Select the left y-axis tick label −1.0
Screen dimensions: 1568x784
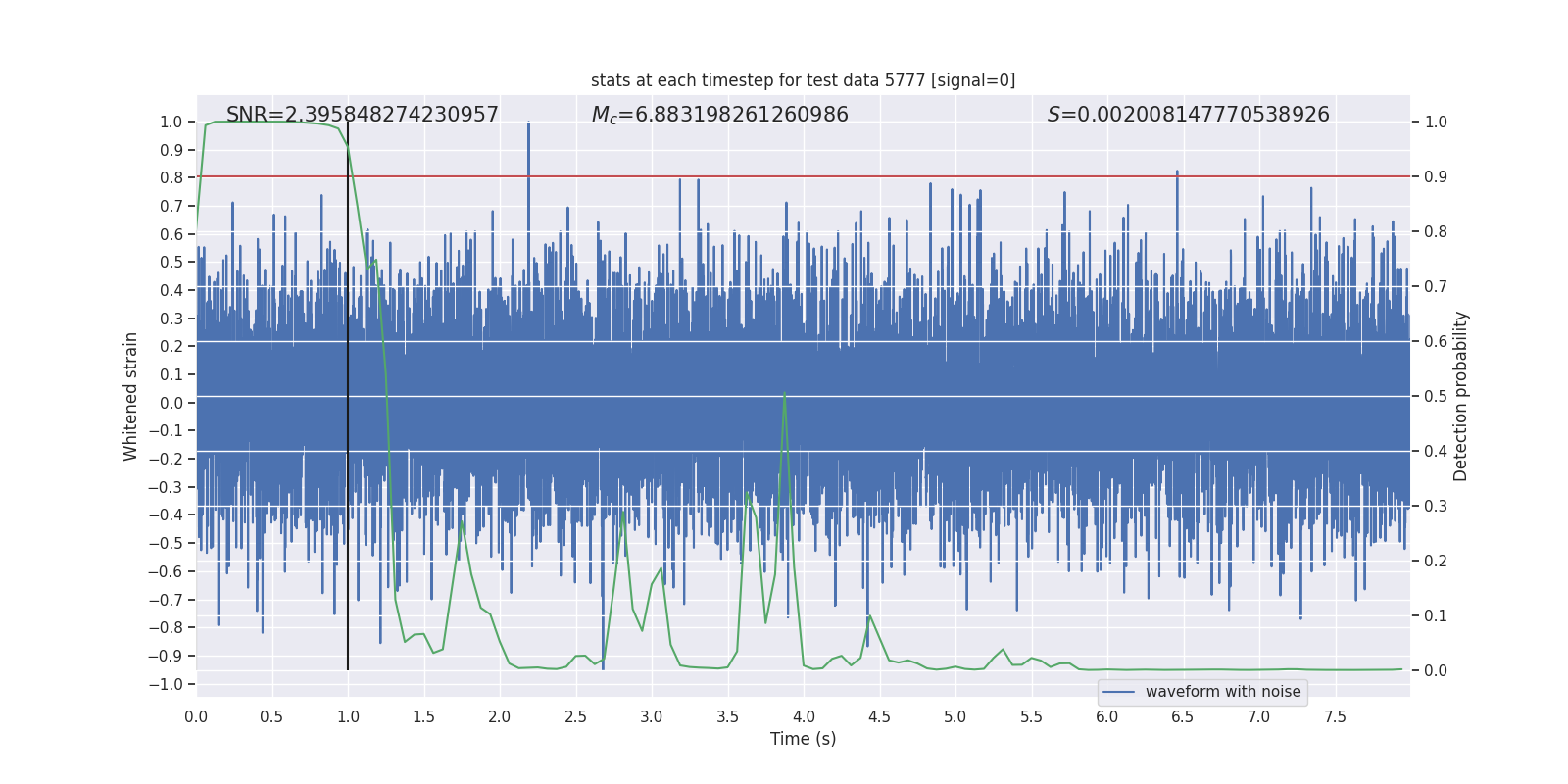[166, 684]
